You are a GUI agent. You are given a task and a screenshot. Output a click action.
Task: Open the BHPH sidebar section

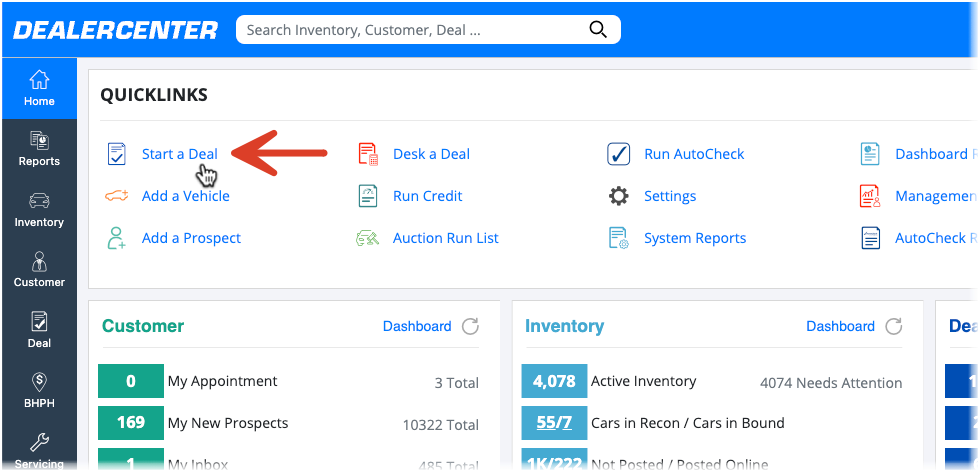(39, 391)
